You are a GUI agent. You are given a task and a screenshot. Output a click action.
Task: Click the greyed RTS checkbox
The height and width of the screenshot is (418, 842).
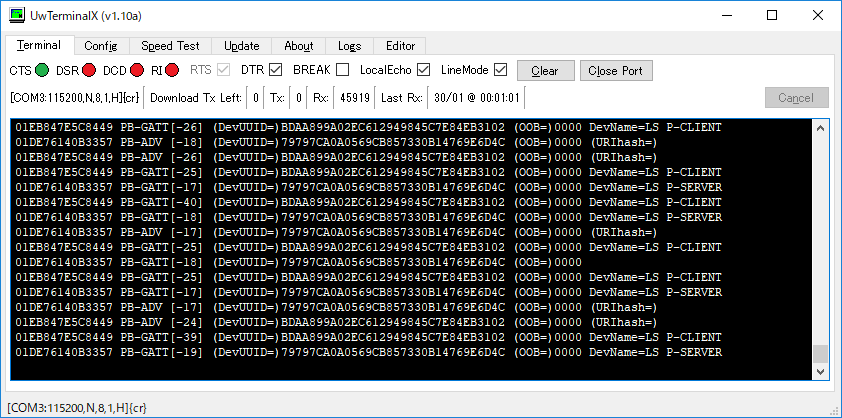tap(223, 70)
